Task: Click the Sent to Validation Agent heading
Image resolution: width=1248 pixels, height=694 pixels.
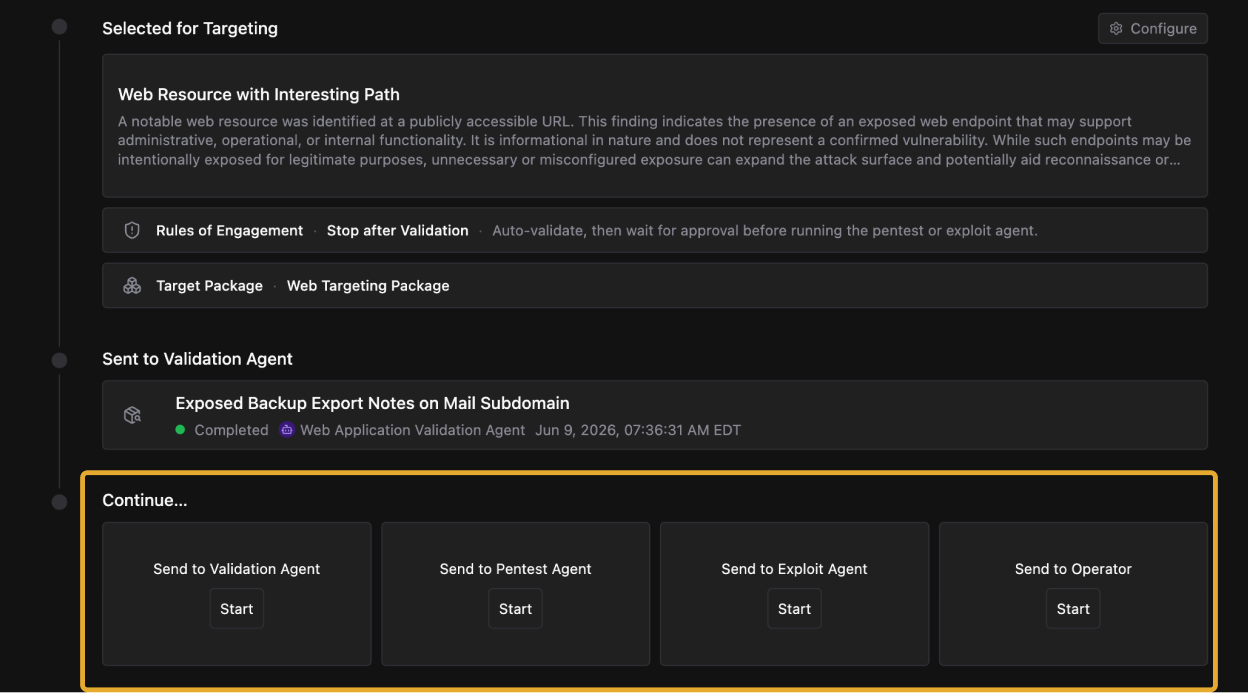Action: (197, 359)
